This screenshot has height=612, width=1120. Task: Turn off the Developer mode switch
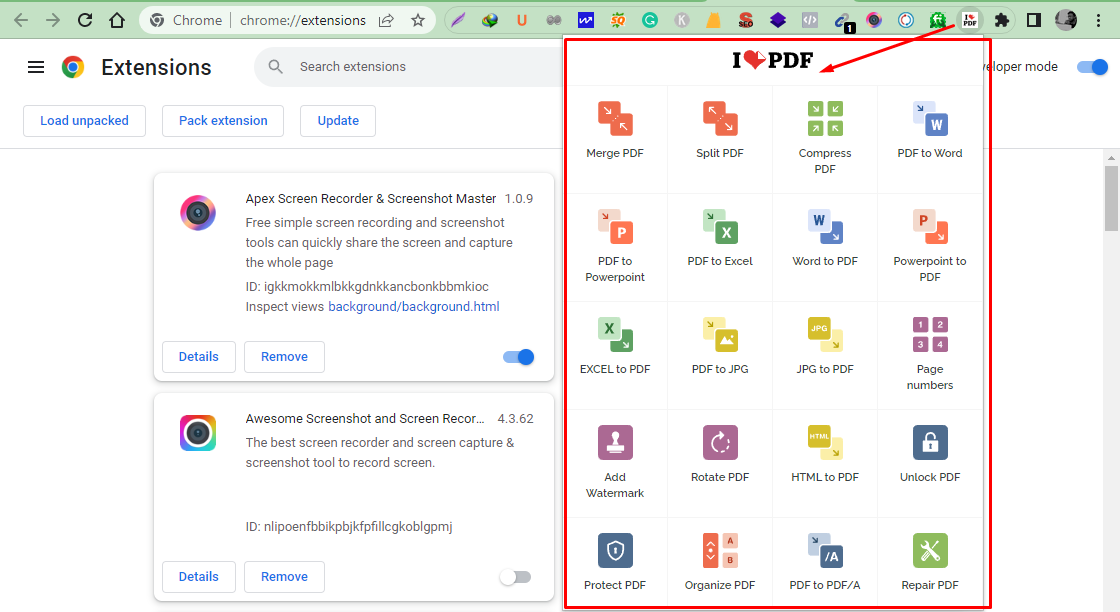pyautogui.click(x=1092, y=67)
